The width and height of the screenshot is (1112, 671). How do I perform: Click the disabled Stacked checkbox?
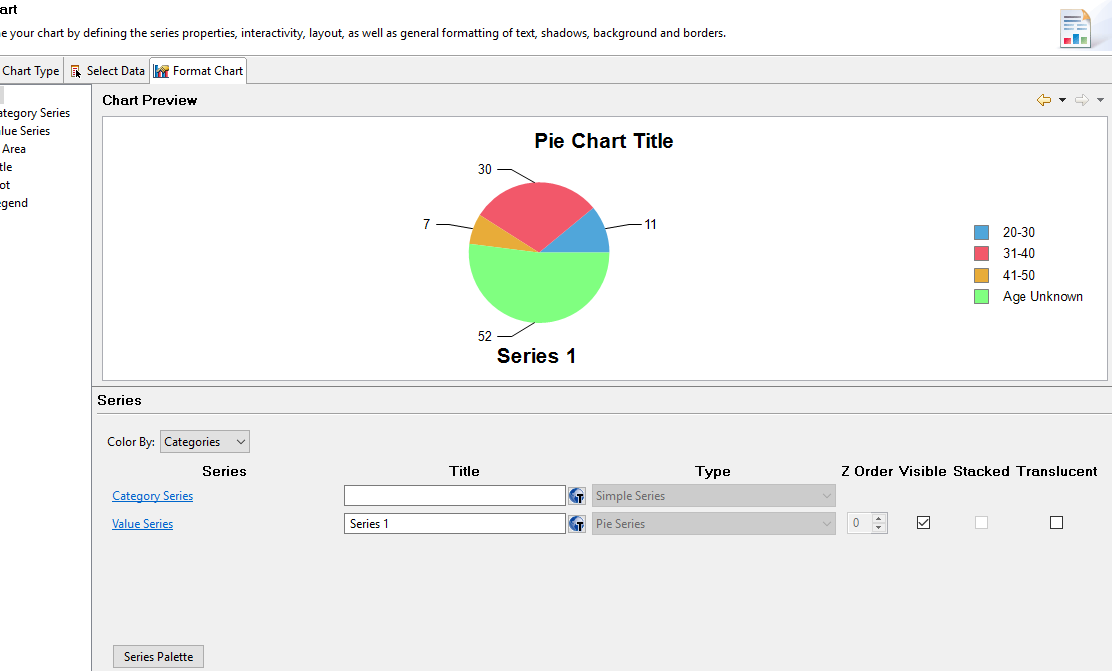click(982, 523)
